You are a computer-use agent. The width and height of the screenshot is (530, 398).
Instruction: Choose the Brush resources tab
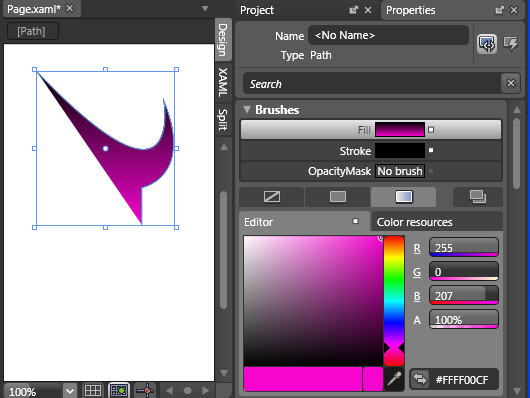click(478, 196)
